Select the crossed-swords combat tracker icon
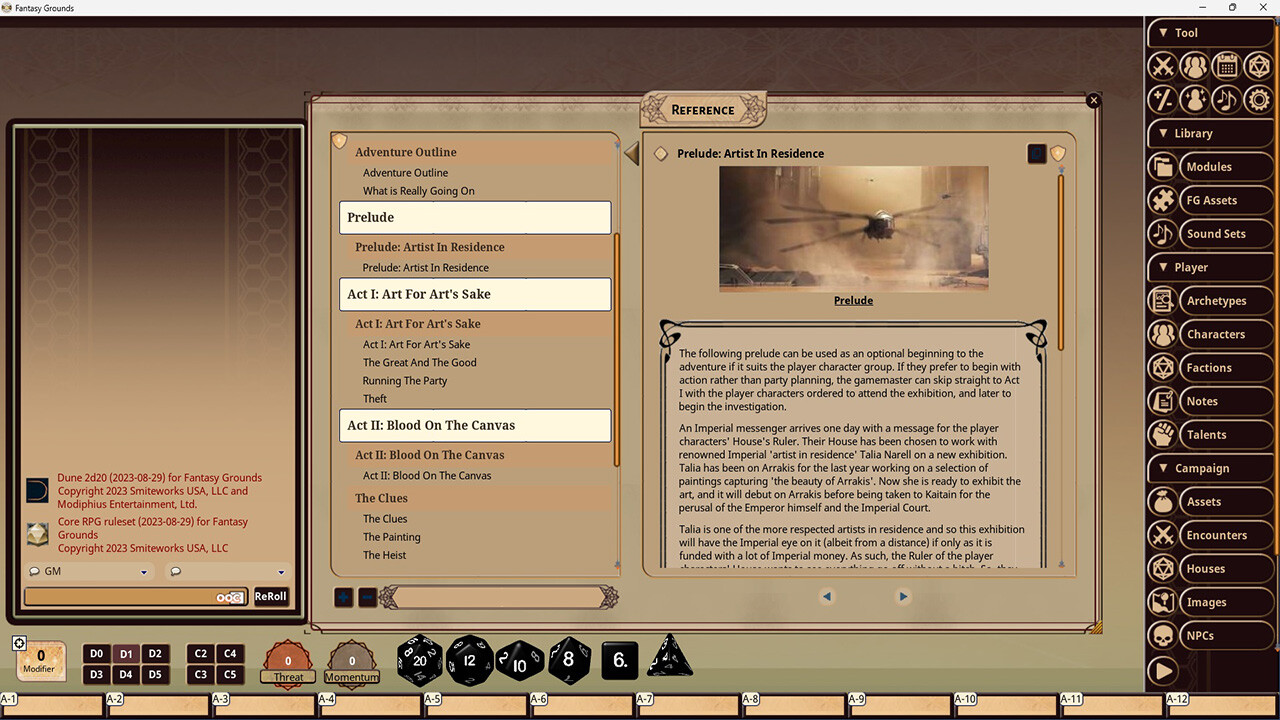Screen dimensions: 1280x720 tap(1162, 66)
